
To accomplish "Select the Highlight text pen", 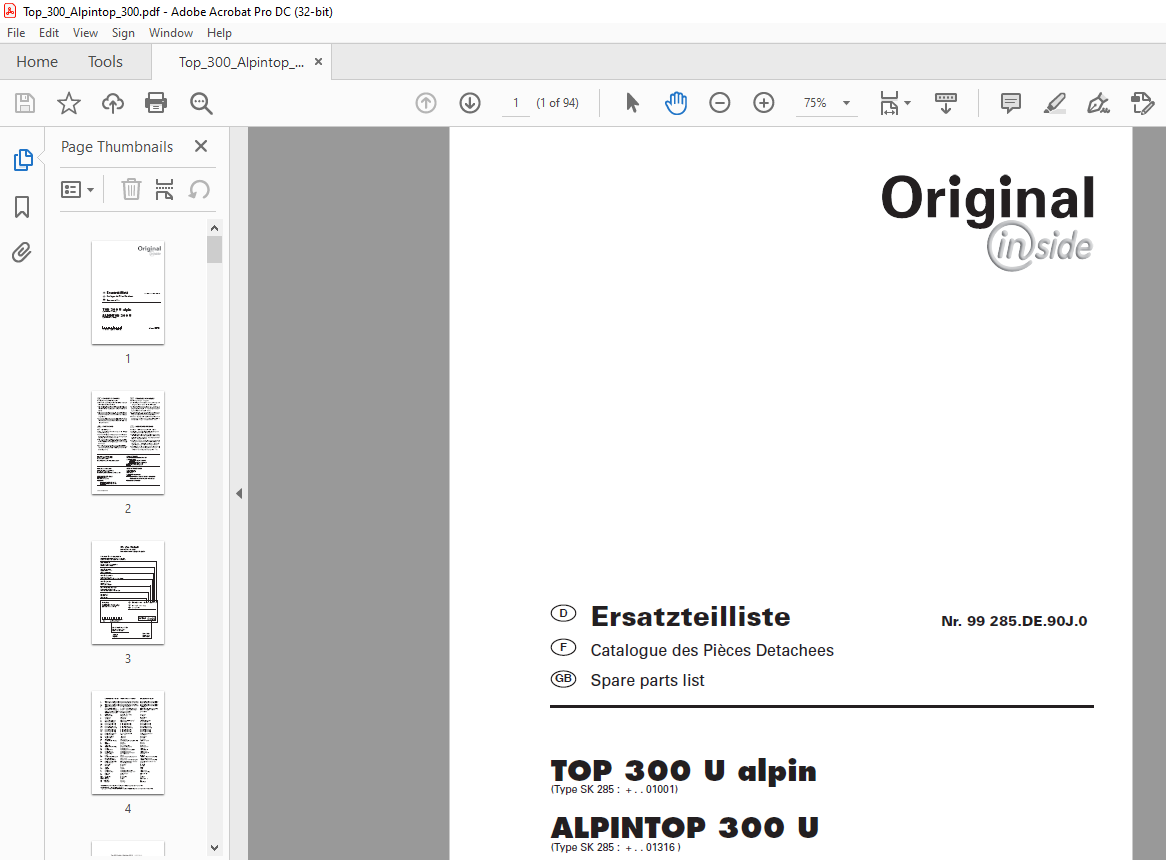I will coord(1054,103).
